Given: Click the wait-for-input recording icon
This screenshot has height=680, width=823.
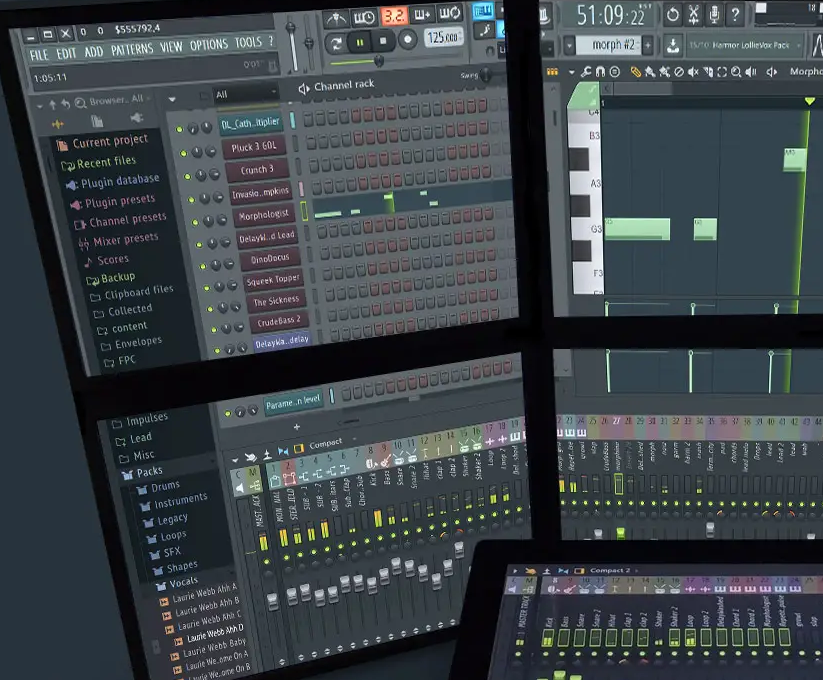Looking at the screenshot, I should (x=364, y=17).
